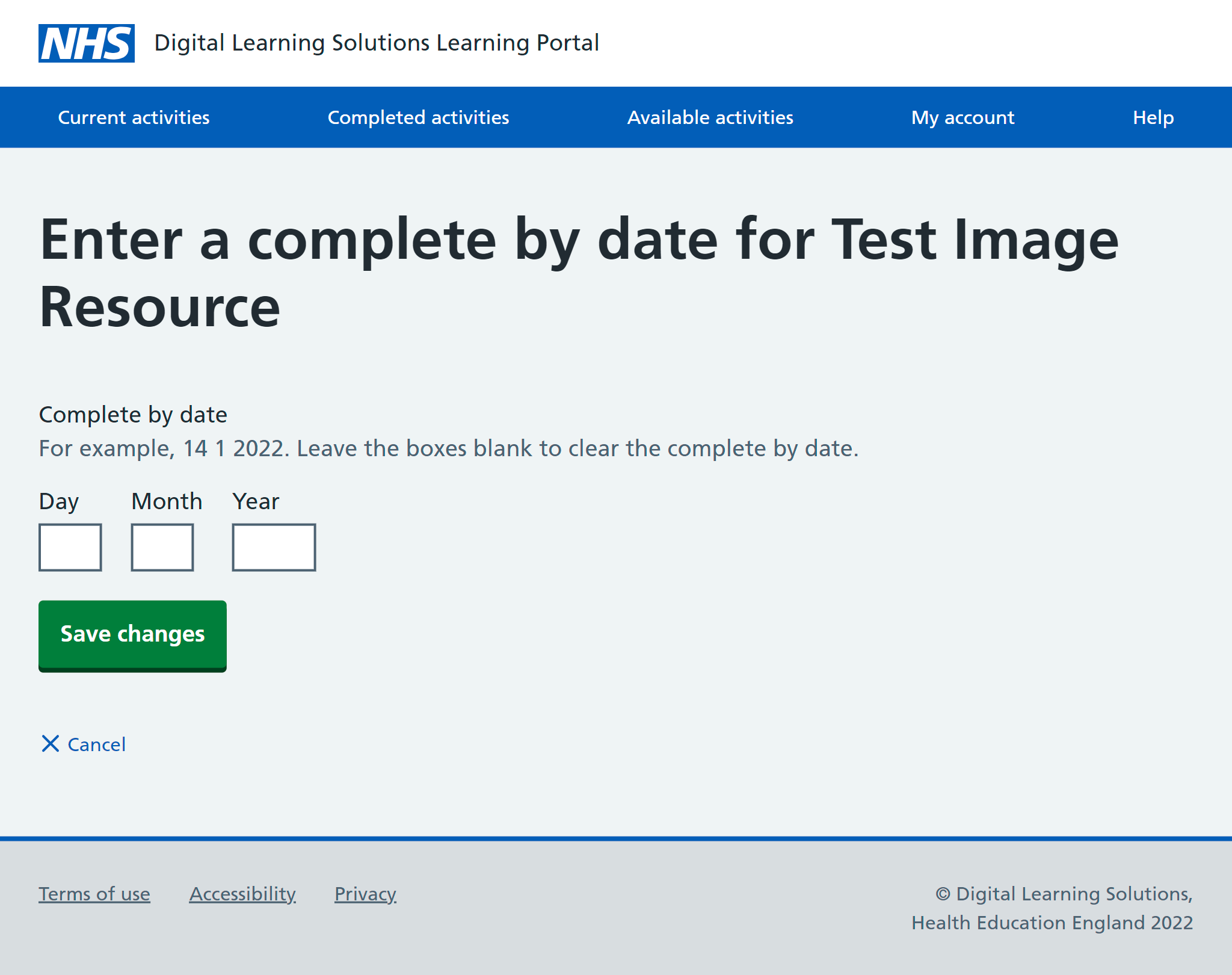This screenshot has height=975, width=1232.
Task: Click the Day field label
Action: click(59, 501)
